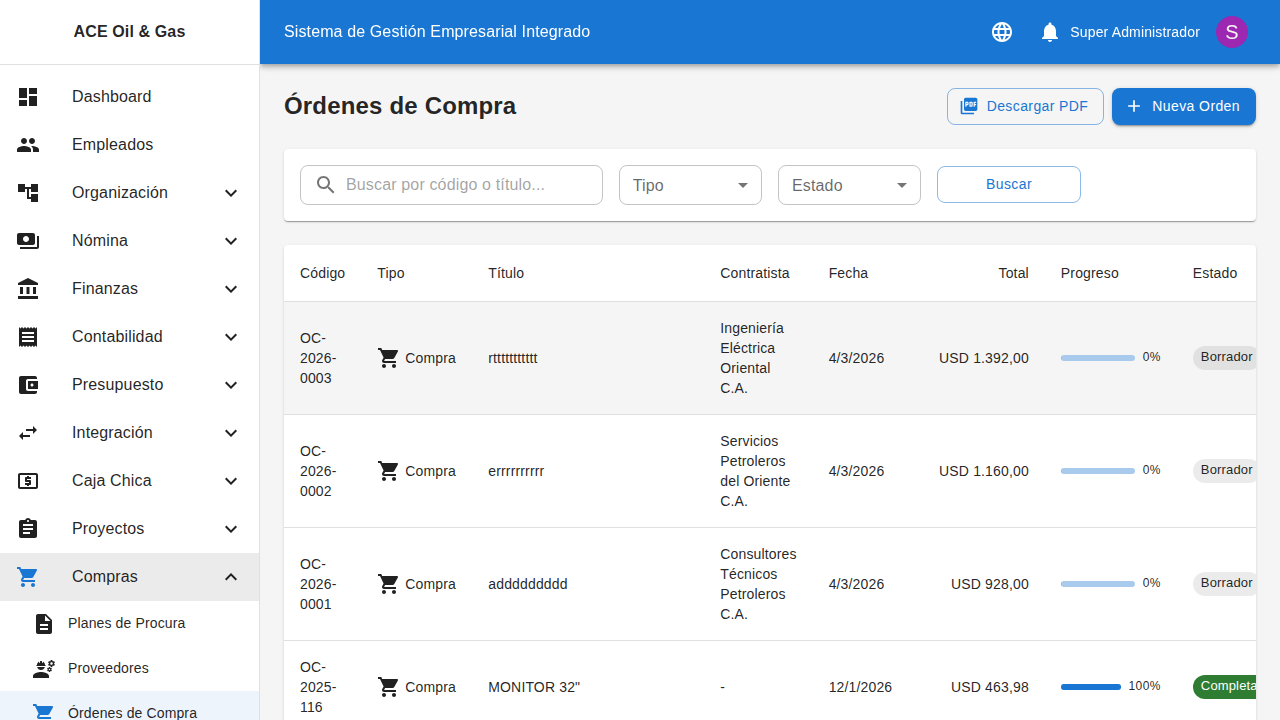Click the Nueva Orden button
Screen dimensions: 1280x720
[x=1183, y=106]
